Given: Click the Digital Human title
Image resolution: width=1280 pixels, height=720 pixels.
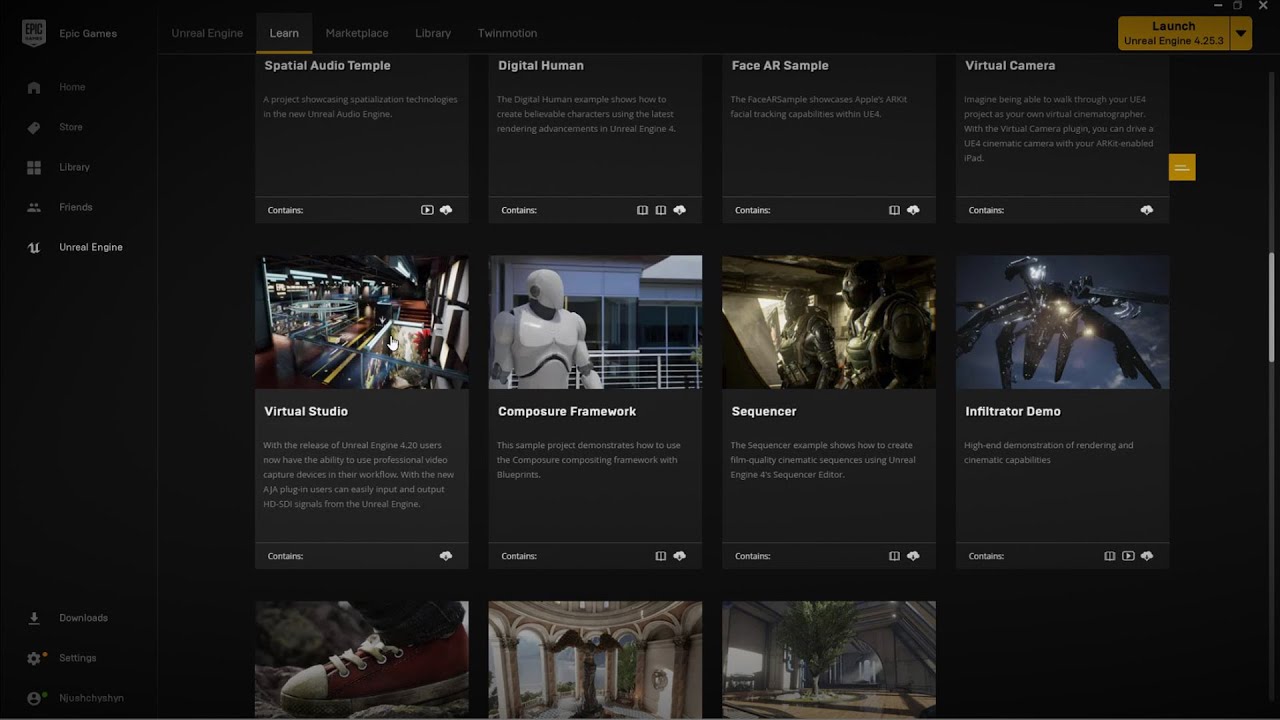Looking at the screenshot, I should pyautogui.click(x=541, y=65).
